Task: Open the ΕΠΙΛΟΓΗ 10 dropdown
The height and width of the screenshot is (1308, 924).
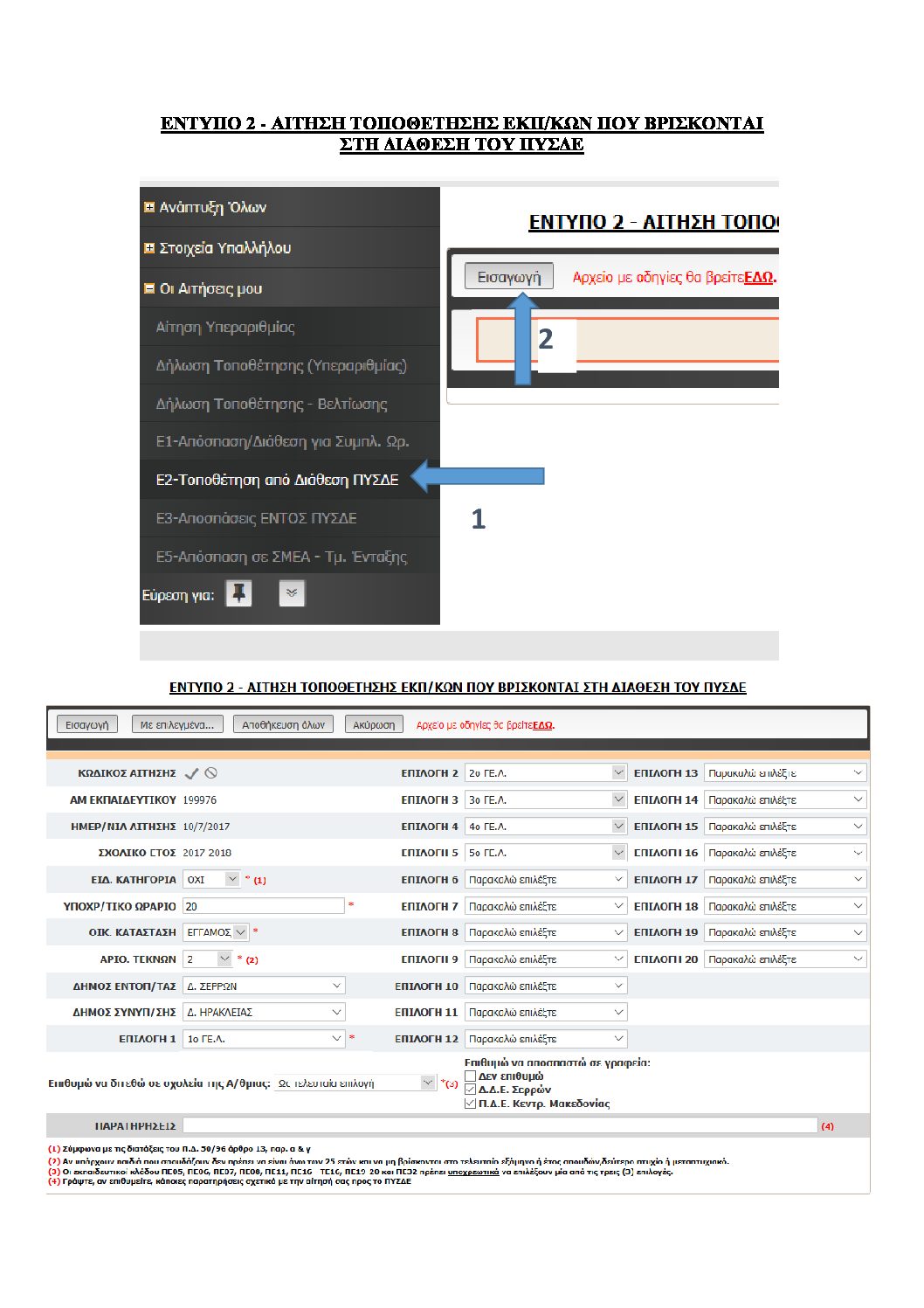Action: click(546, 986)
